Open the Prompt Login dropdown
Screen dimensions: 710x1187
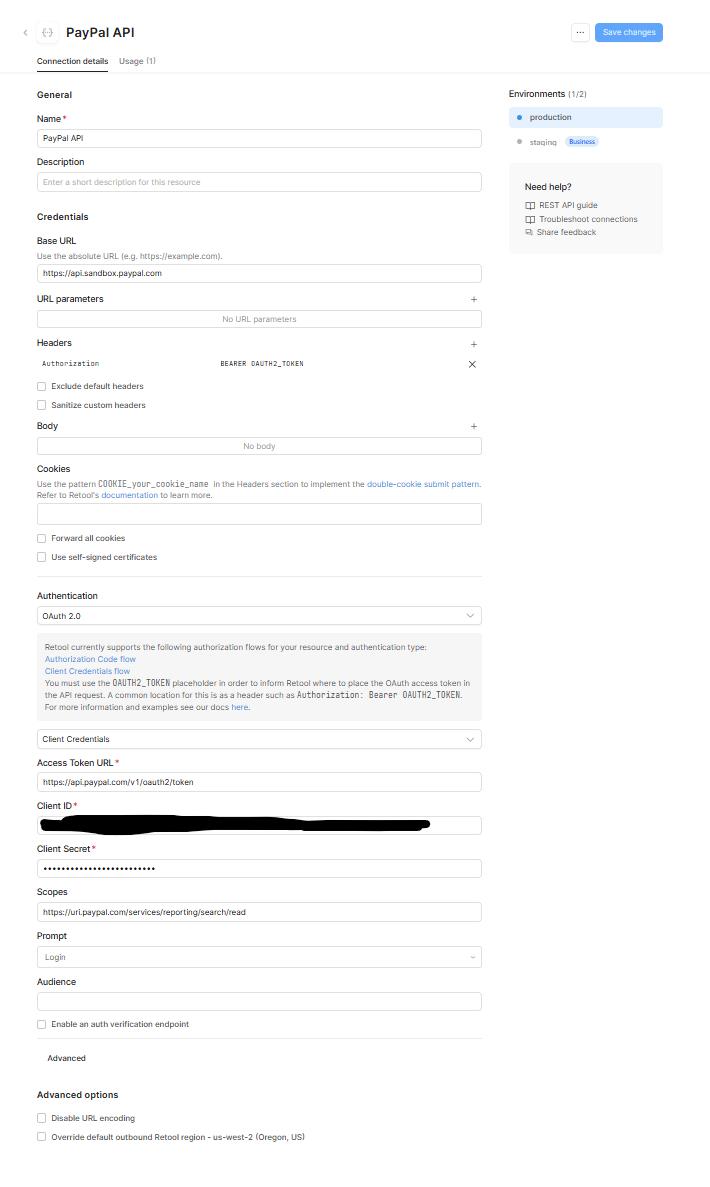259,958
